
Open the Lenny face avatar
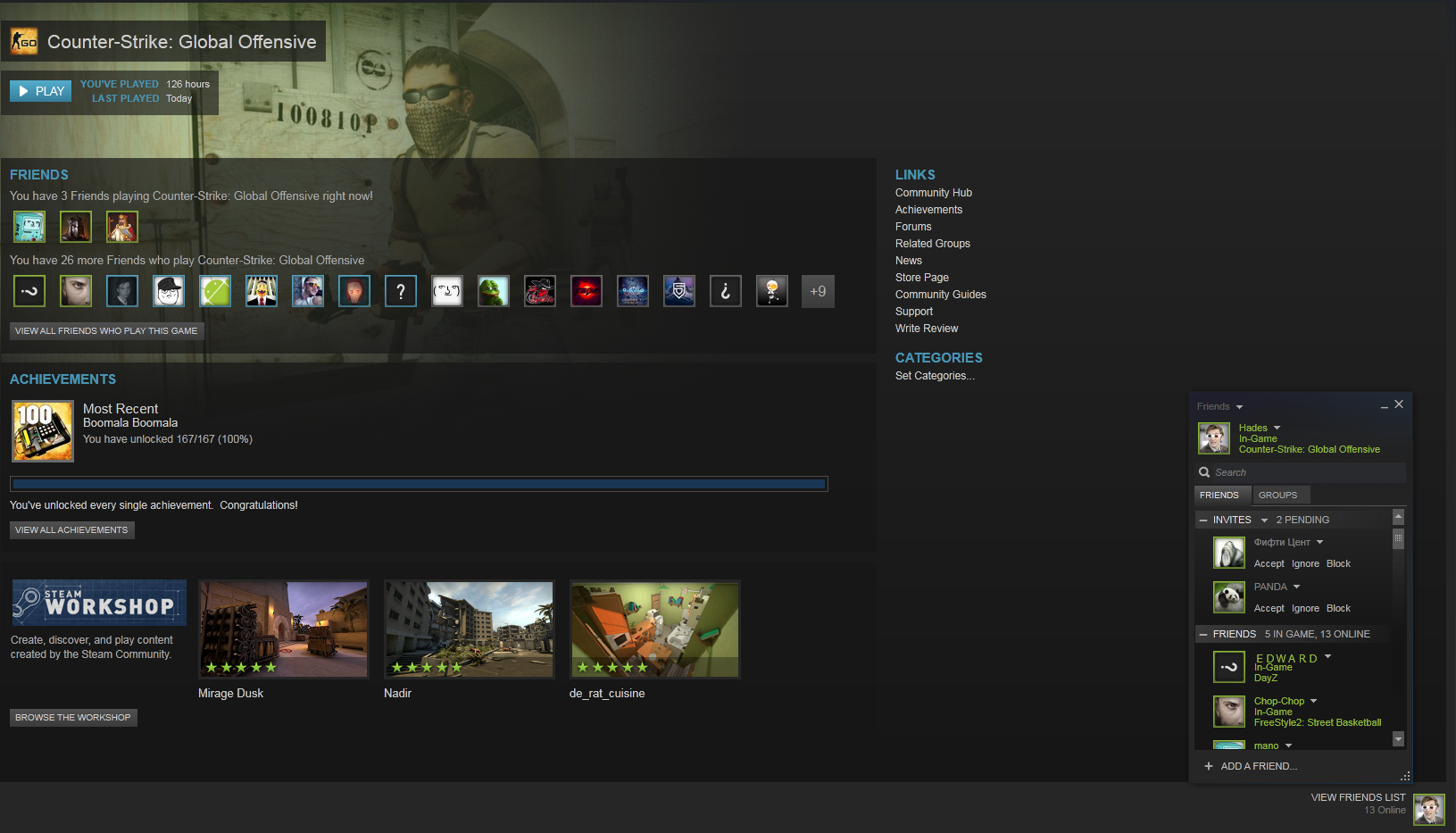[447, 291]
